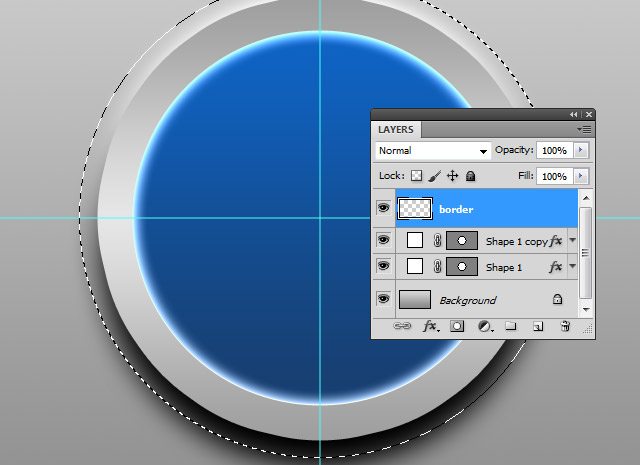Click Shape 1 copy mask link icon

pyautogui.click(x=438, y=240)
